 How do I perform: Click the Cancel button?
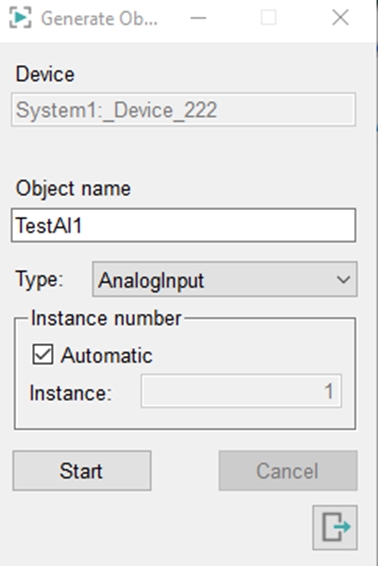(288, 471)
